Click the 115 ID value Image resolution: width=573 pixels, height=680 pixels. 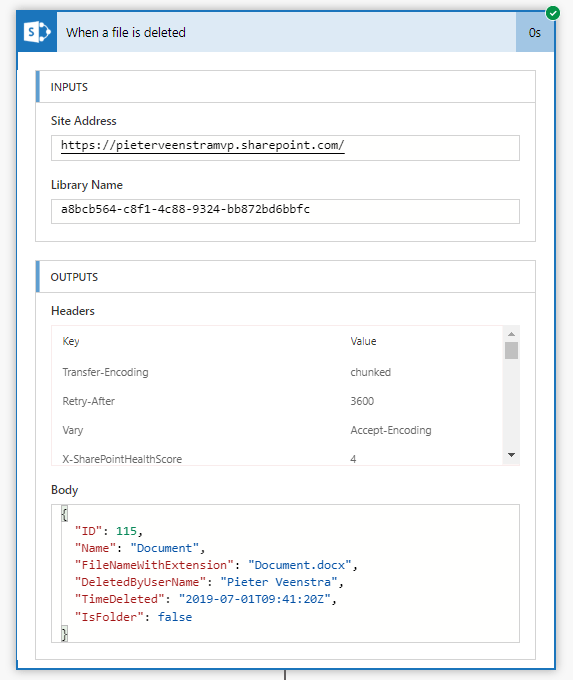126,531
